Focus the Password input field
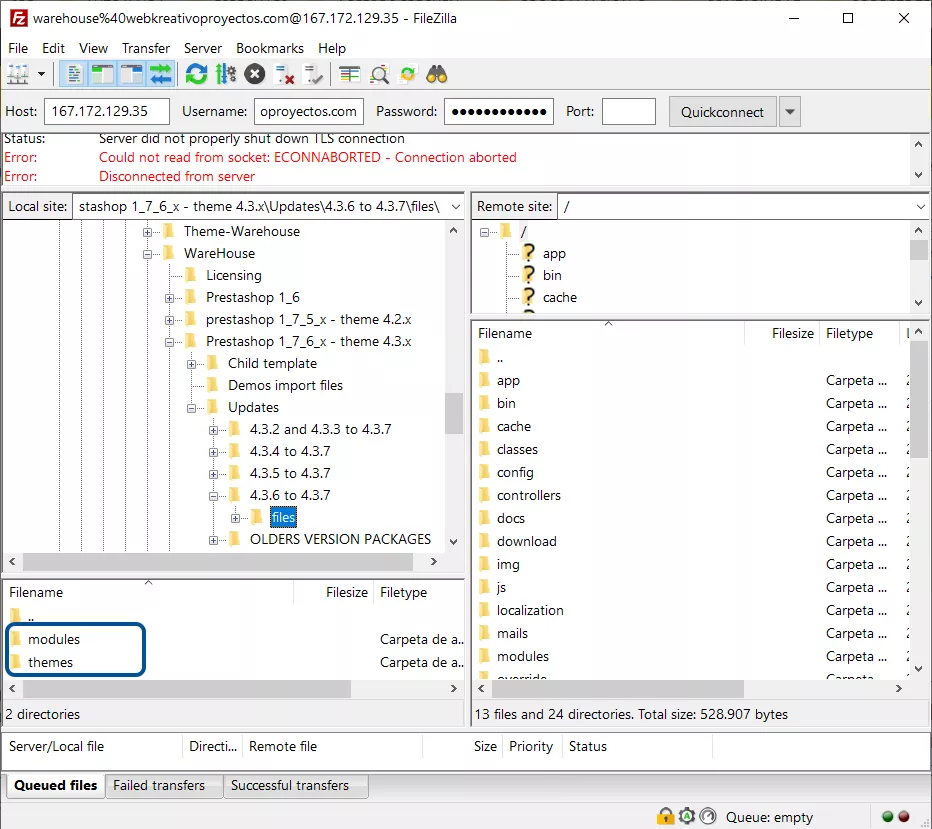Viewport: 932px width, 829px height. click(x=499, y=112)
